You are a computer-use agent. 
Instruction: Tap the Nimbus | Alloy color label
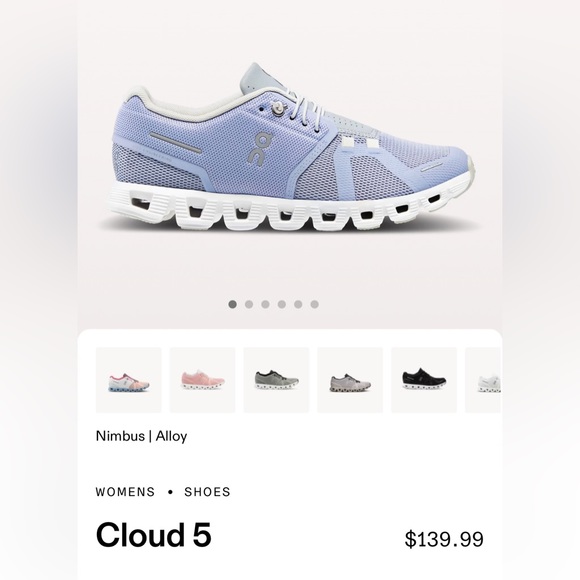[x=141, y=436]
